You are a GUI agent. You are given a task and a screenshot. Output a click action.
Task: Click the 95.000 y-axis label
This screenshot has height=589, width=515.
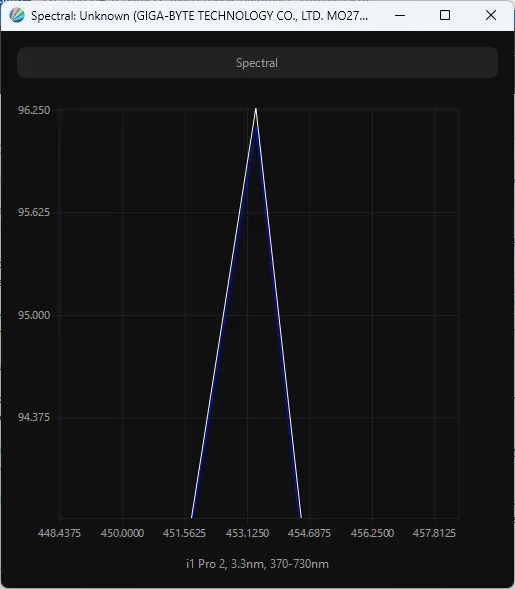(x=34, y=315)
